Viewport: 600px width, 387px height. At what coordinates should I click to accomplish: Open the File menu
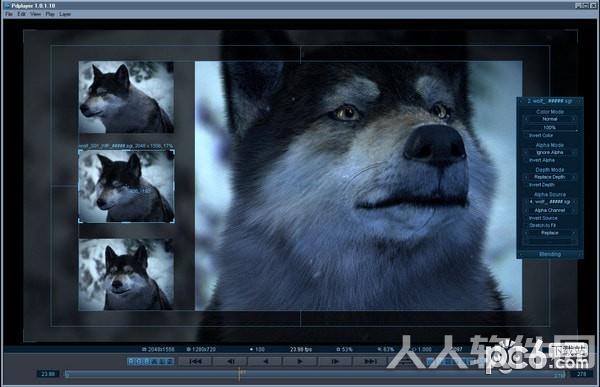point(9,14)
